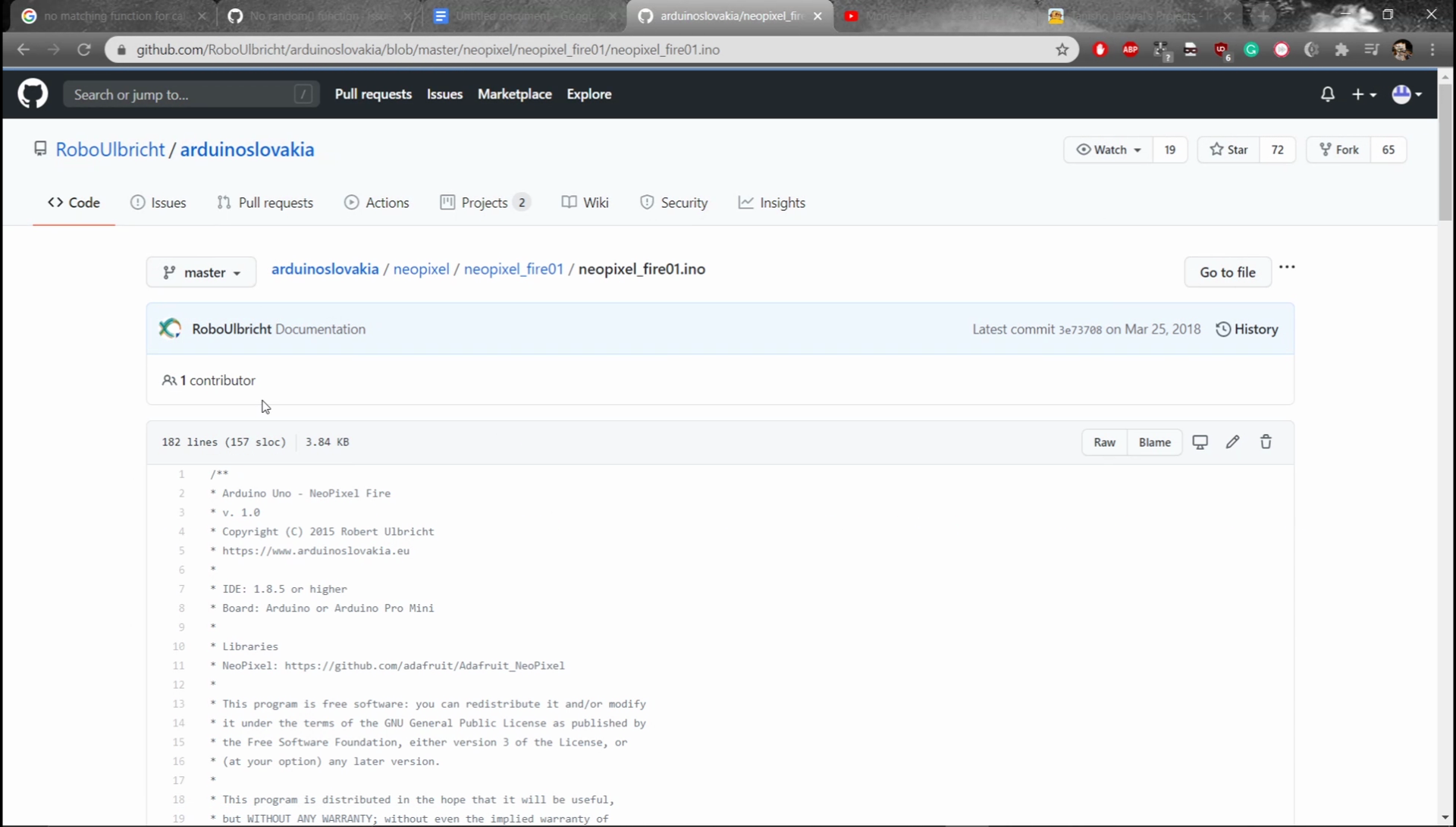The image size is (1456, 827).
Task: Open Explore in top navigation
Action: point(588,94)
